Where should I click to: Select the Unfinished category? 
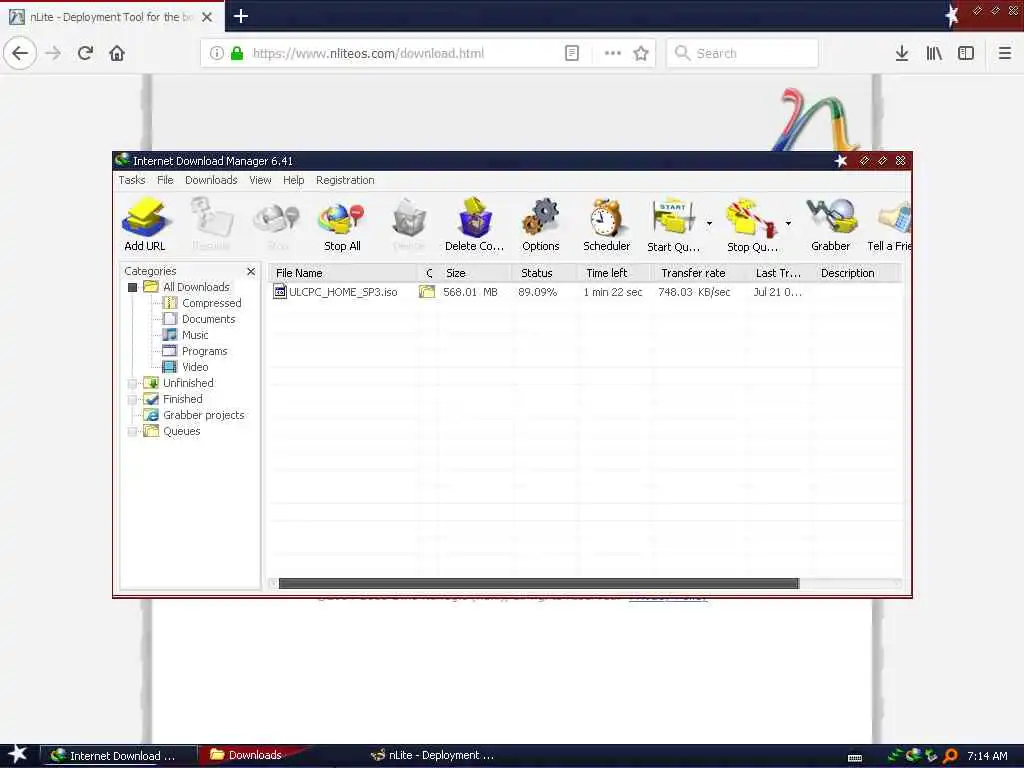coord(188,383)
